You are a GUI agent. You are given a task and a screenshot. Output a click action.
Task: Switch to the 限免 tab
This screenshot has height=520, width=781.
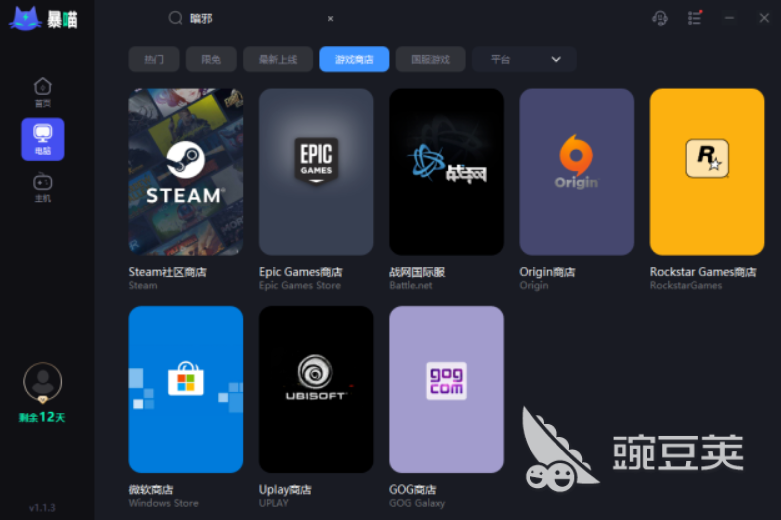click(211, 59)
